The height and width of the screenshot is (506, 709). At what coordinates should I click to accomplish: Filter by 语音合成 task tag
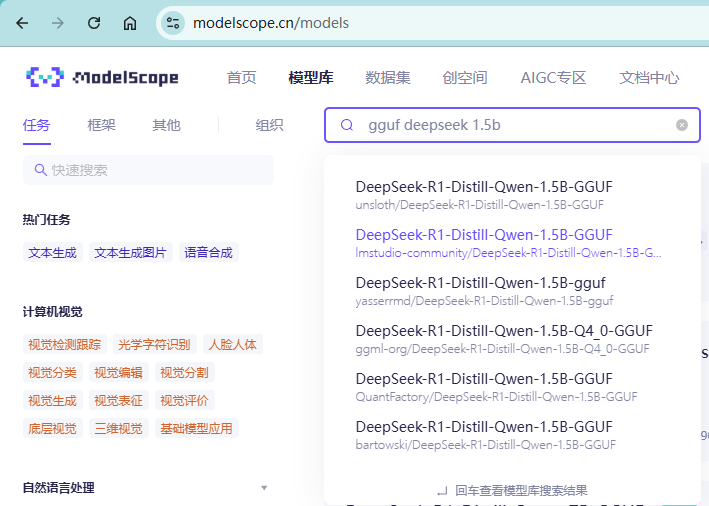208,252
